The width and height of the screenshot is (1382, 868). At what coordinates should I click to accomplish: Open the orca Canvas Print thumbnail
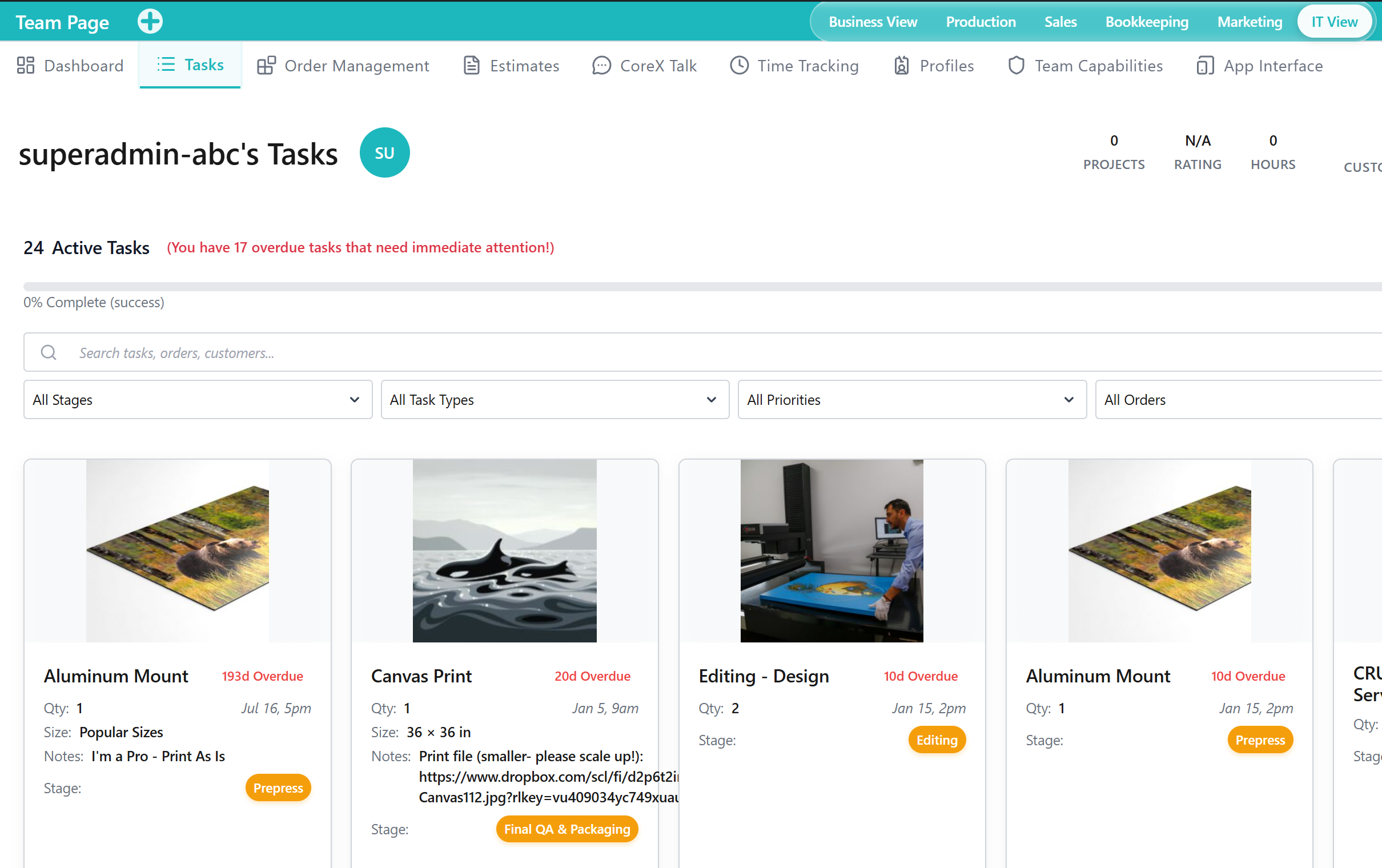504,550
